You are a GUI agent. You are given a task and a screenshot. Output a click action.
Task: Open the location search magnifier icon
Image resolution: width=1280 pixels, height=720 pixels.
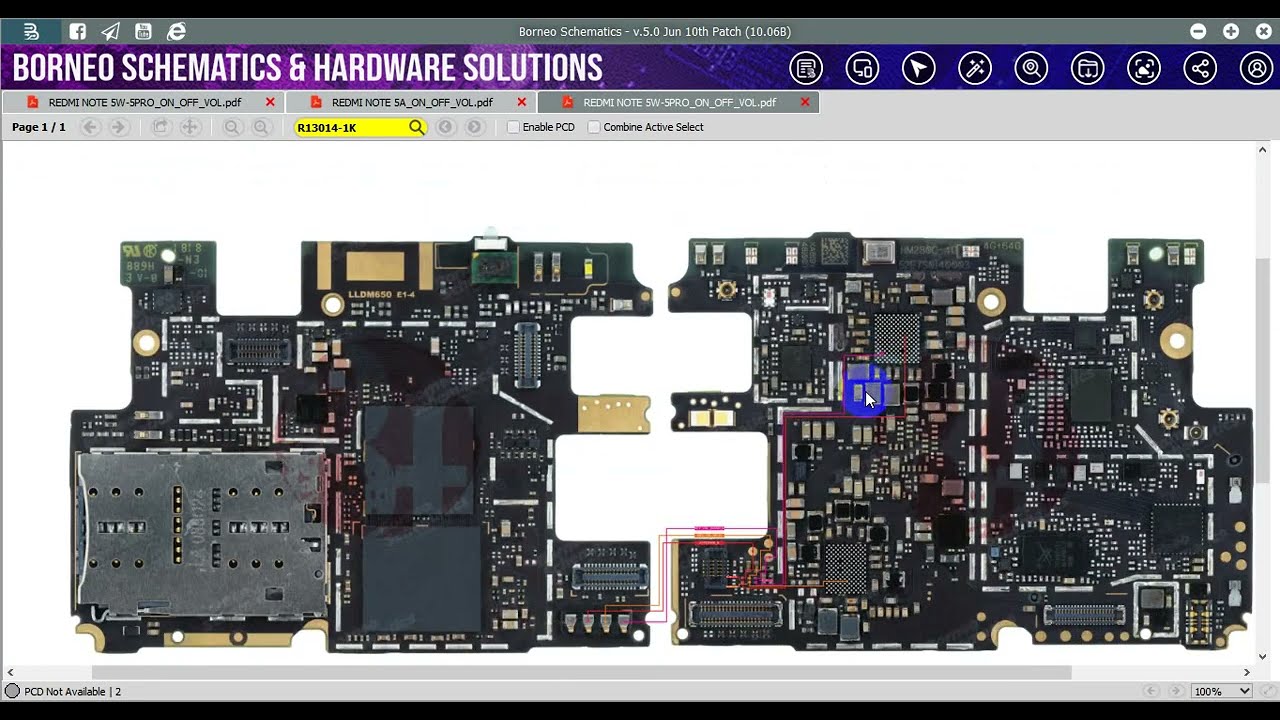[1031, 68]
